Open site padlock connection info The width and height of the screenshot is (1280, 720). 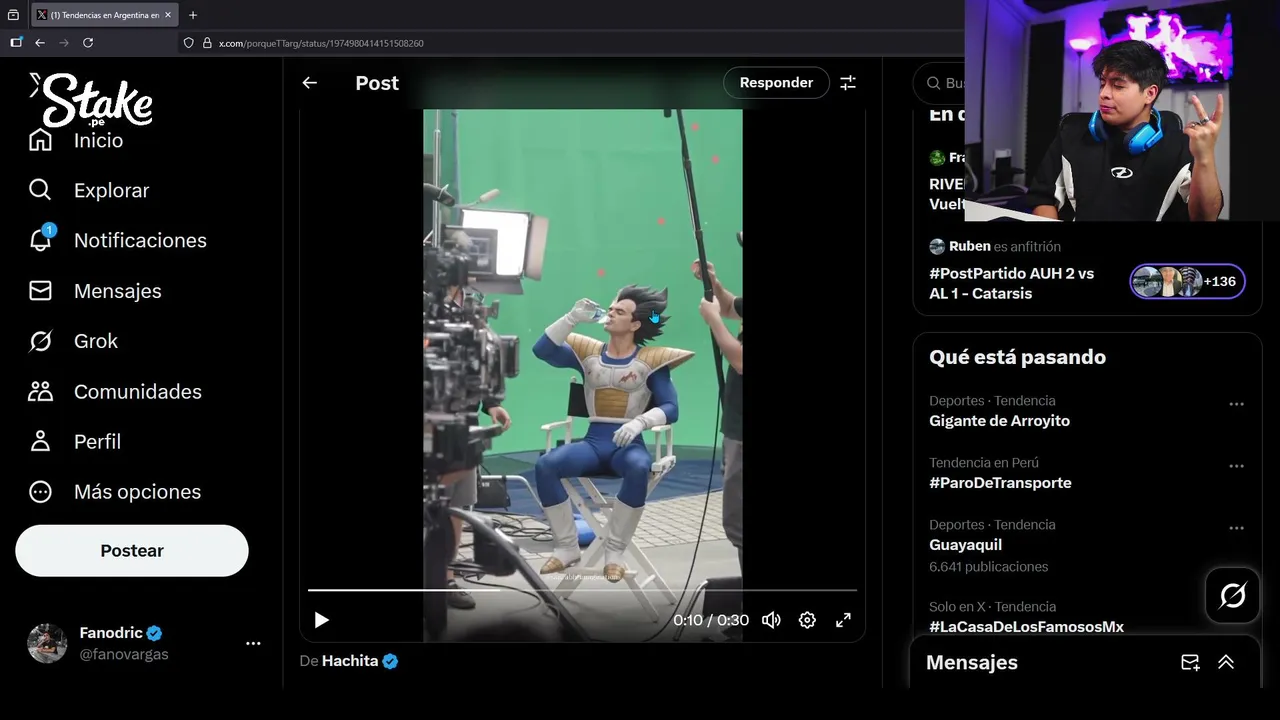pos(207,43)
